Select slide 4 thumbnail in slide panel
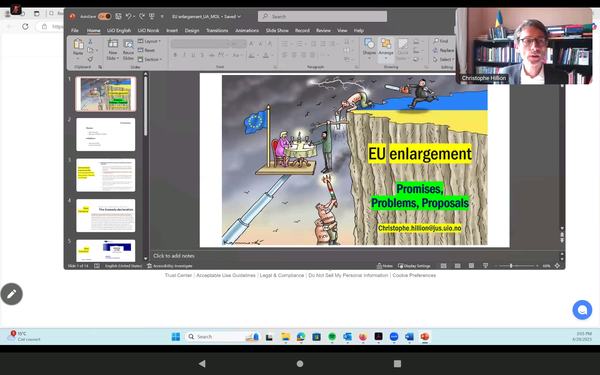Viewport: 600px width, 375px height. pos(106,215)
